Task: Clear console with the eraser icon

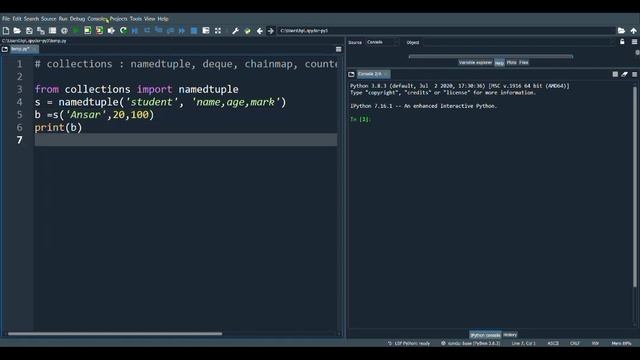Action: click(x=624, y=74)
